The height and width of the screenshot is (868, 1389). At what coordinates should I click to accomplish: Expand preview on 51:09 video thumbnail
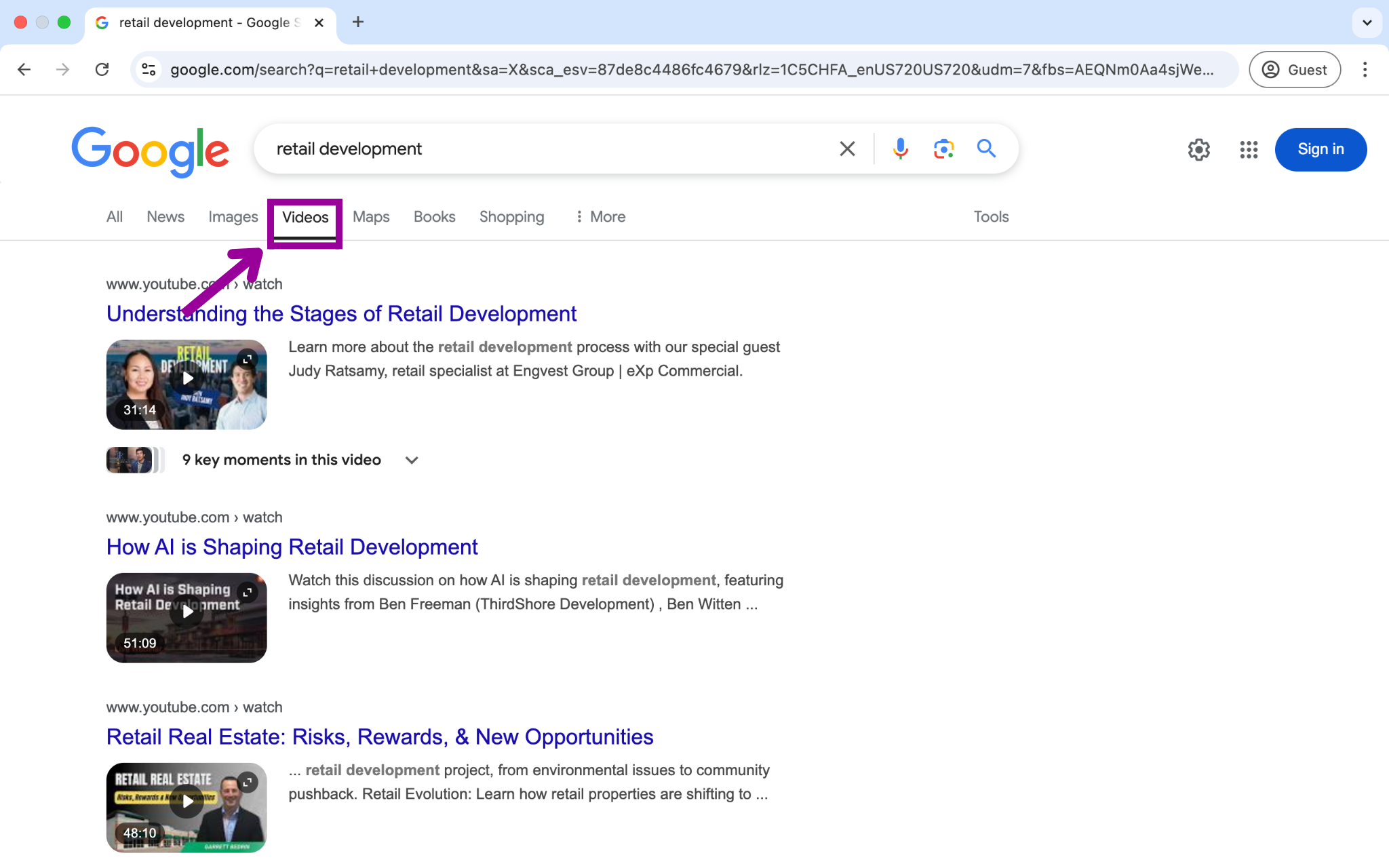248,592
